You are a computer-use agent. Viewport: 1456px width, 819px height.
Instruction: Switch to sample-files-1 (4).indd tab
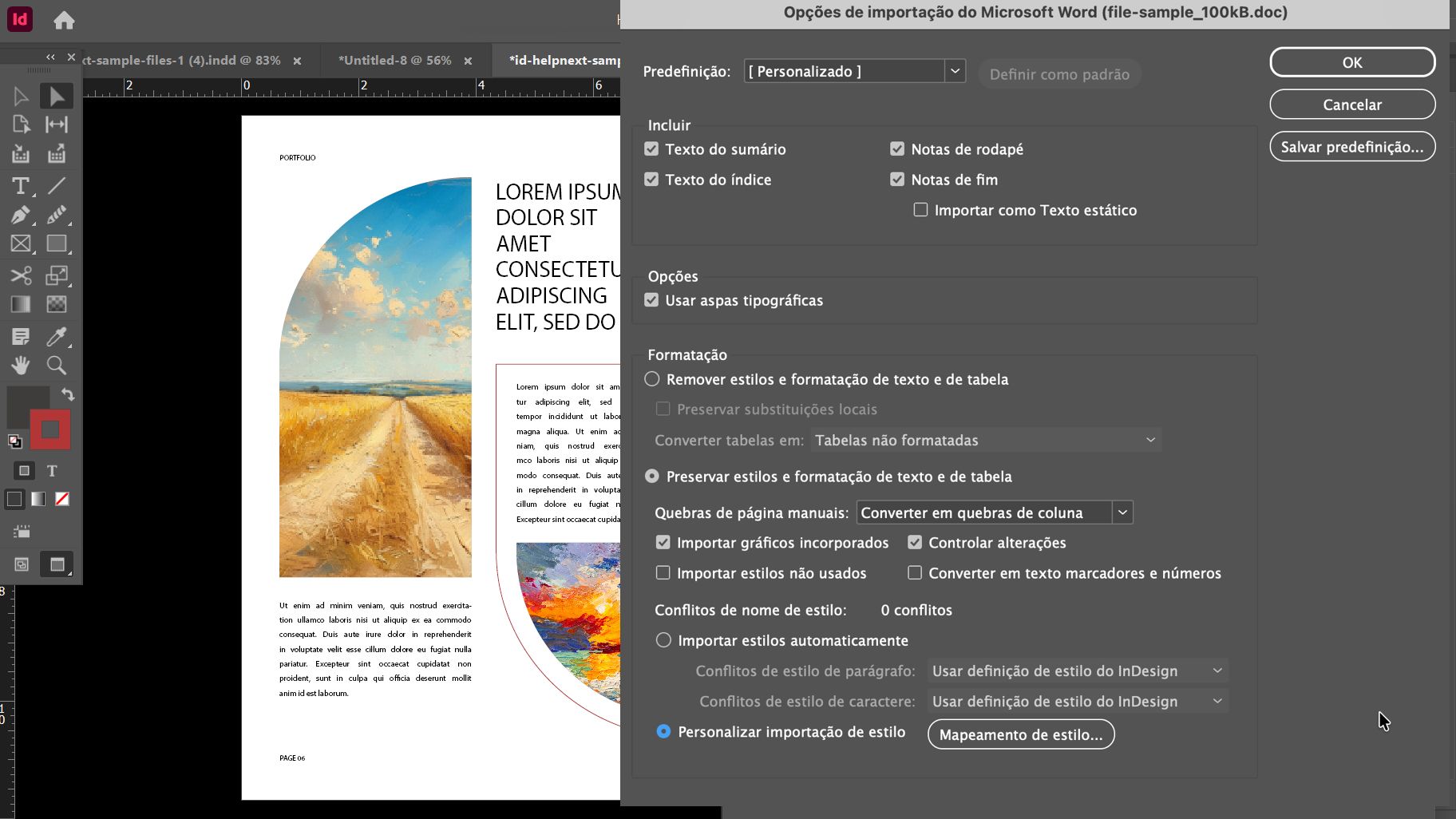[180, 61]
